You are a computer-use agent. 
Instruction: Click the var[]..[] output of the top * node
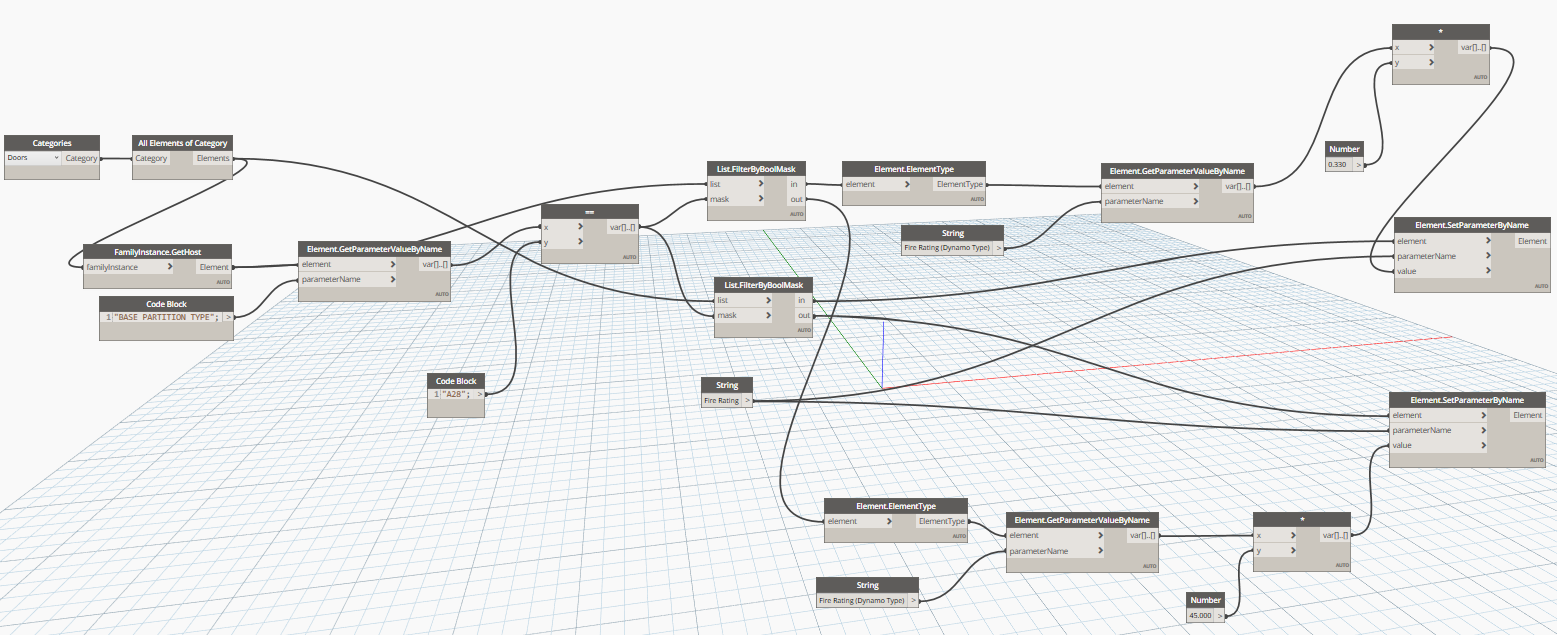(x=1473, y=47)
